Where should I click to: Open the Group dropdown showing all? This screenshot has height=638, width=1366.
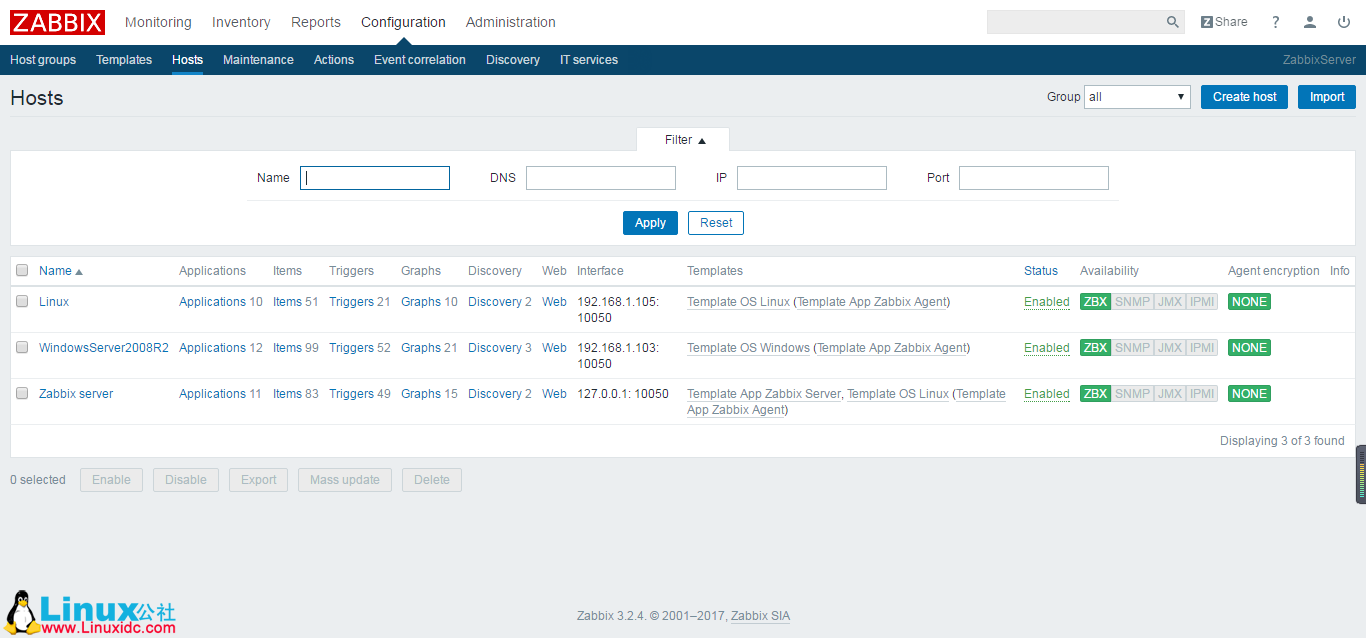tap(1137, 96)
